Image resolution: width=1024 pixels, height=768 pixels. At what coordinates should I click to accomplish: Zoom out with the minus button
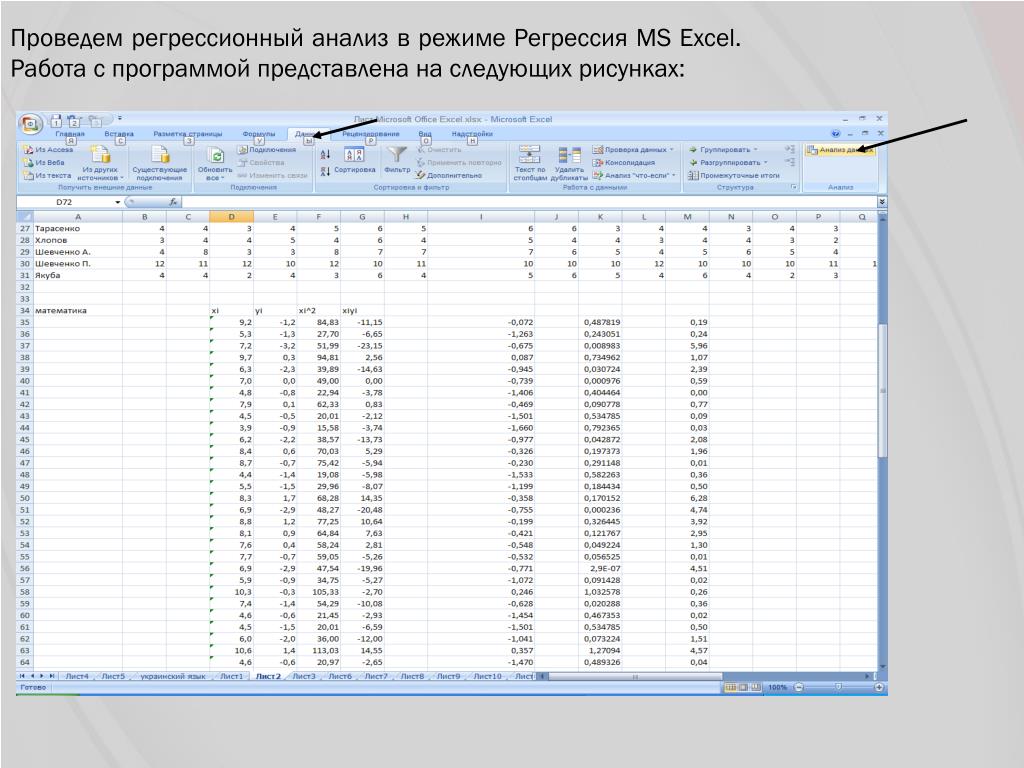point(798,688)
